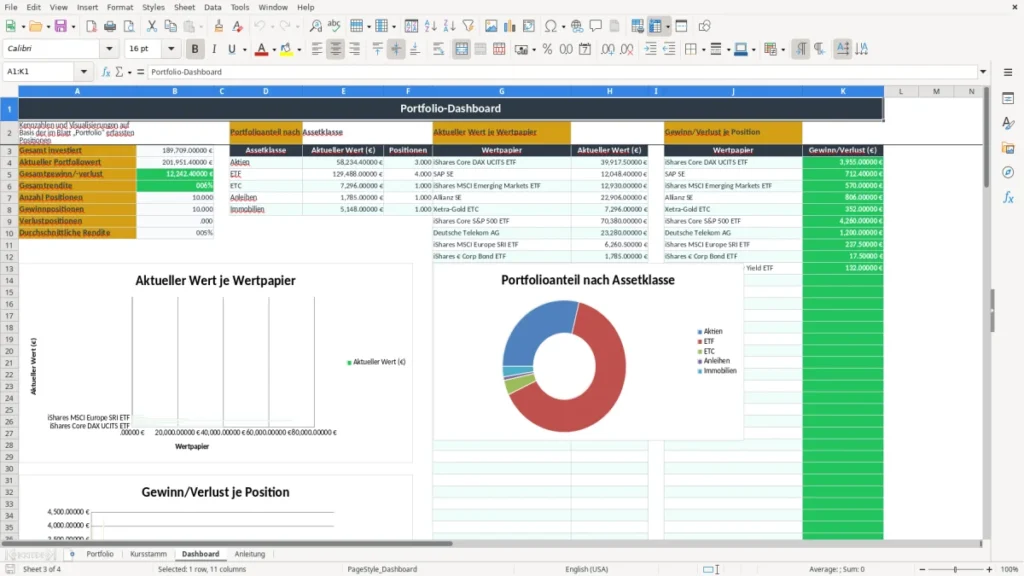Click the Clone formatting paintbrush icon
This screenshot has width=1024, height=576.
[218, 26]
